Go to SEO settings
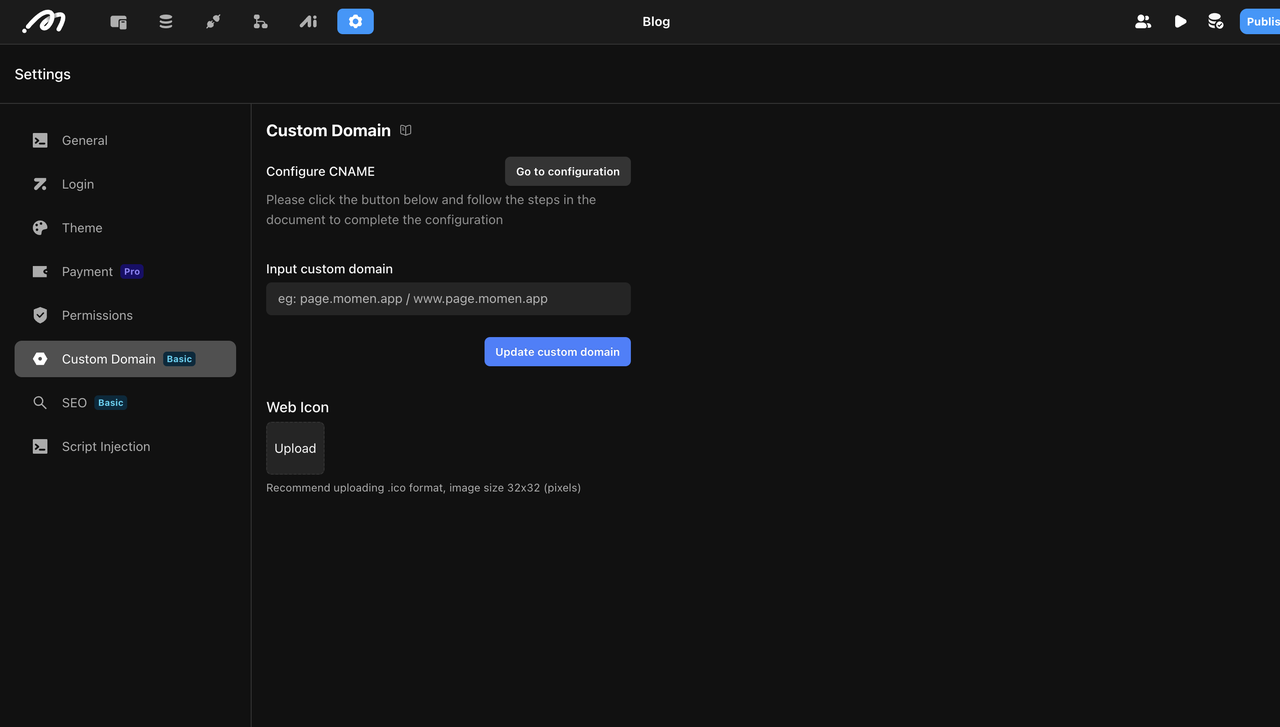The height and width of the screenshot is (727, 1280). coord(74,403)
